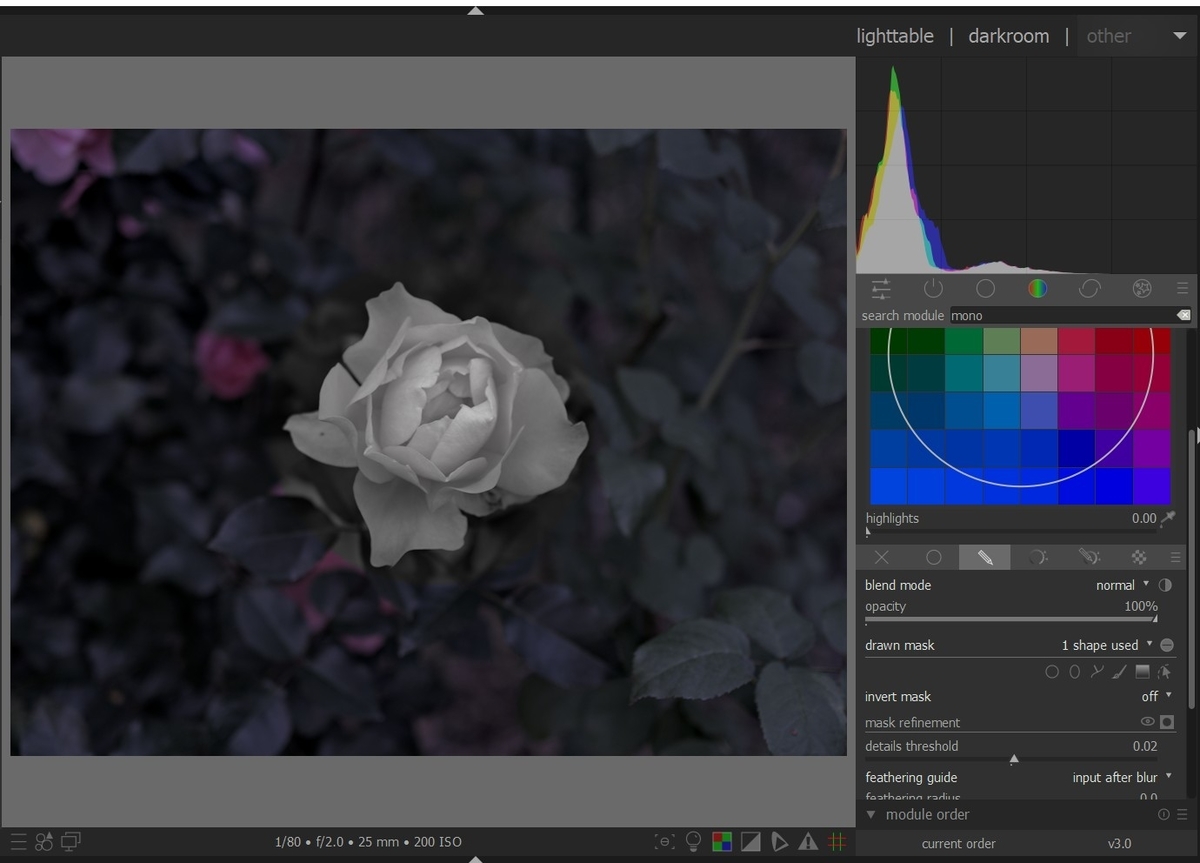Click the rose photo in center view
The image size is (1200, 863).
tap(428, 442)
